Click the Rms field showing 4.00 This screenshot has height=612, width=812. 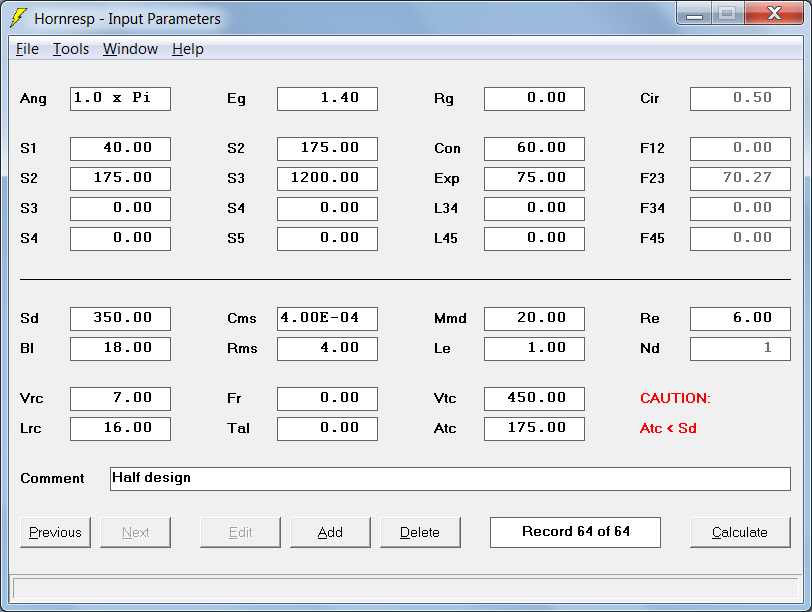[x=327, y=349]
